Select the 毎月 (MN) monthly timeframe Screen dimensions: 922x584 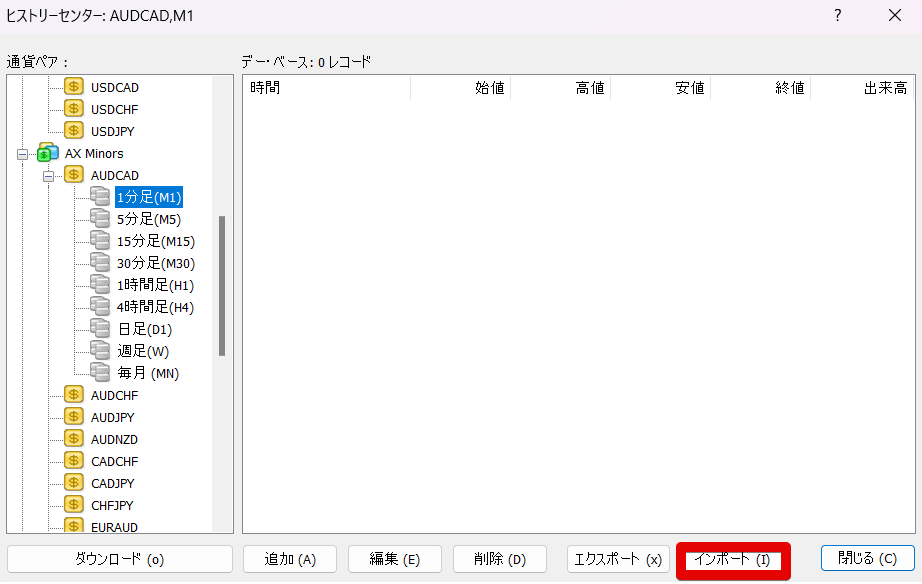[x=148, y=373]
